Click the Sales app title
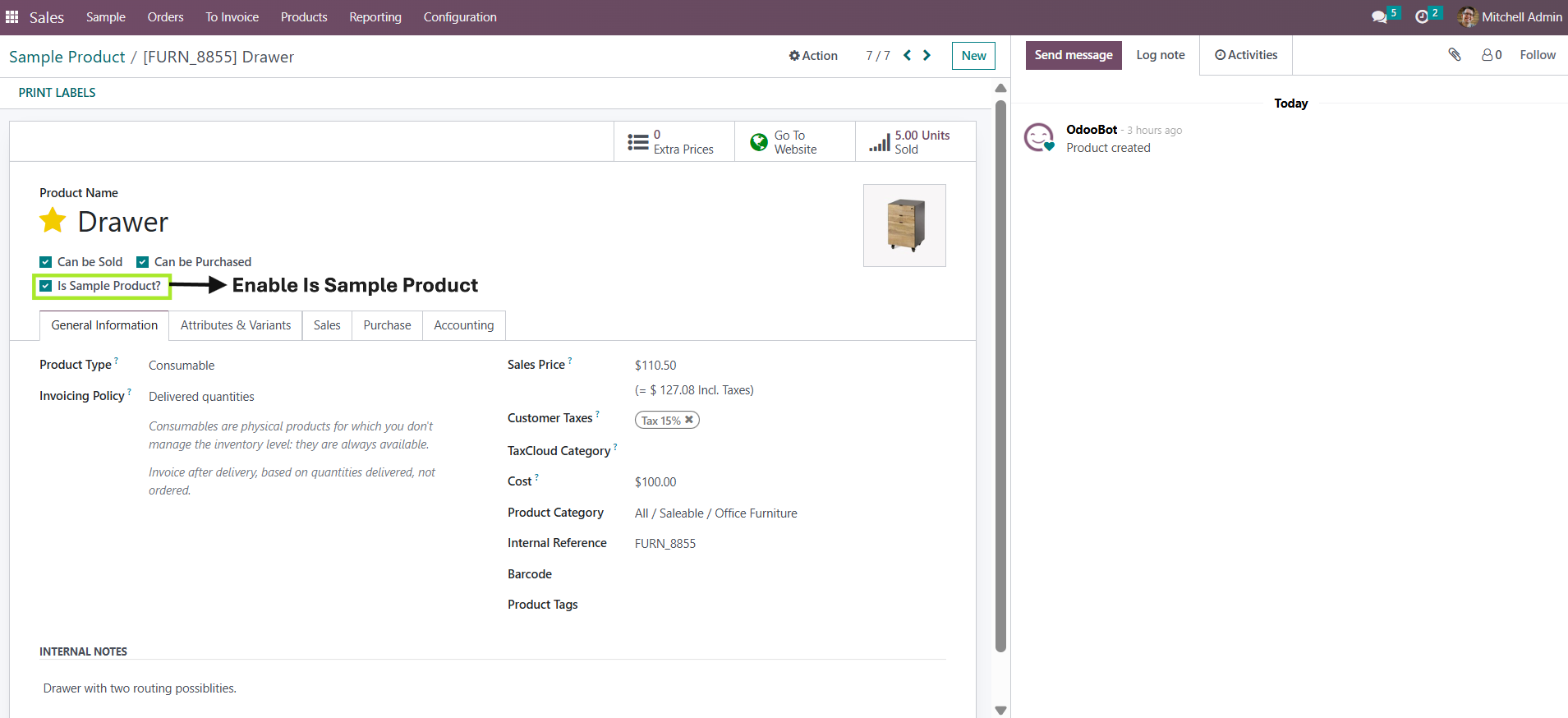1568x718 pixels. 47,17
